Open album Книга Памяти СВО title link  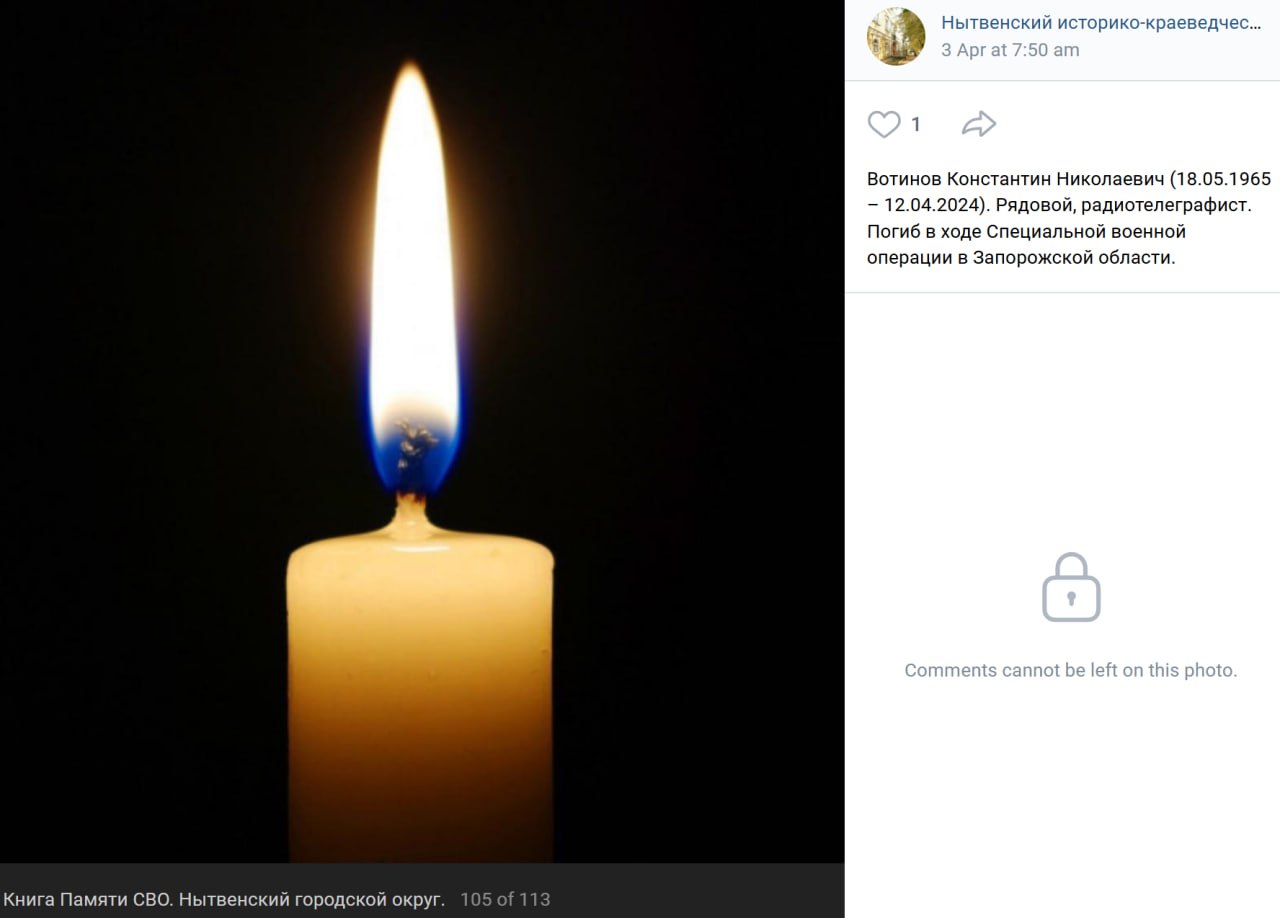[x=224, y=899]
